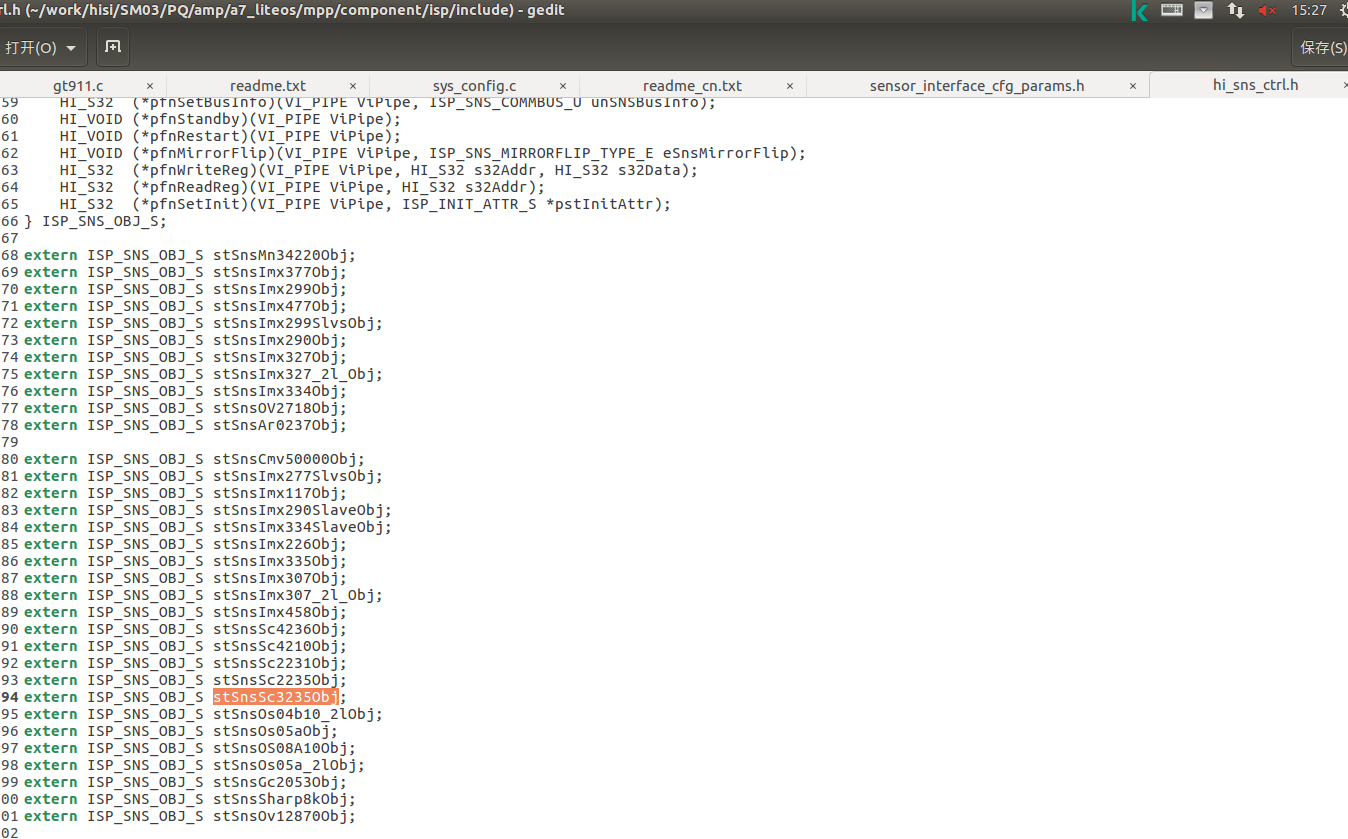This screenshot has height=839, width=1348.
Task: Click the highlighted stSnsSc3235Obj text
Action: (x=276, y=697)
